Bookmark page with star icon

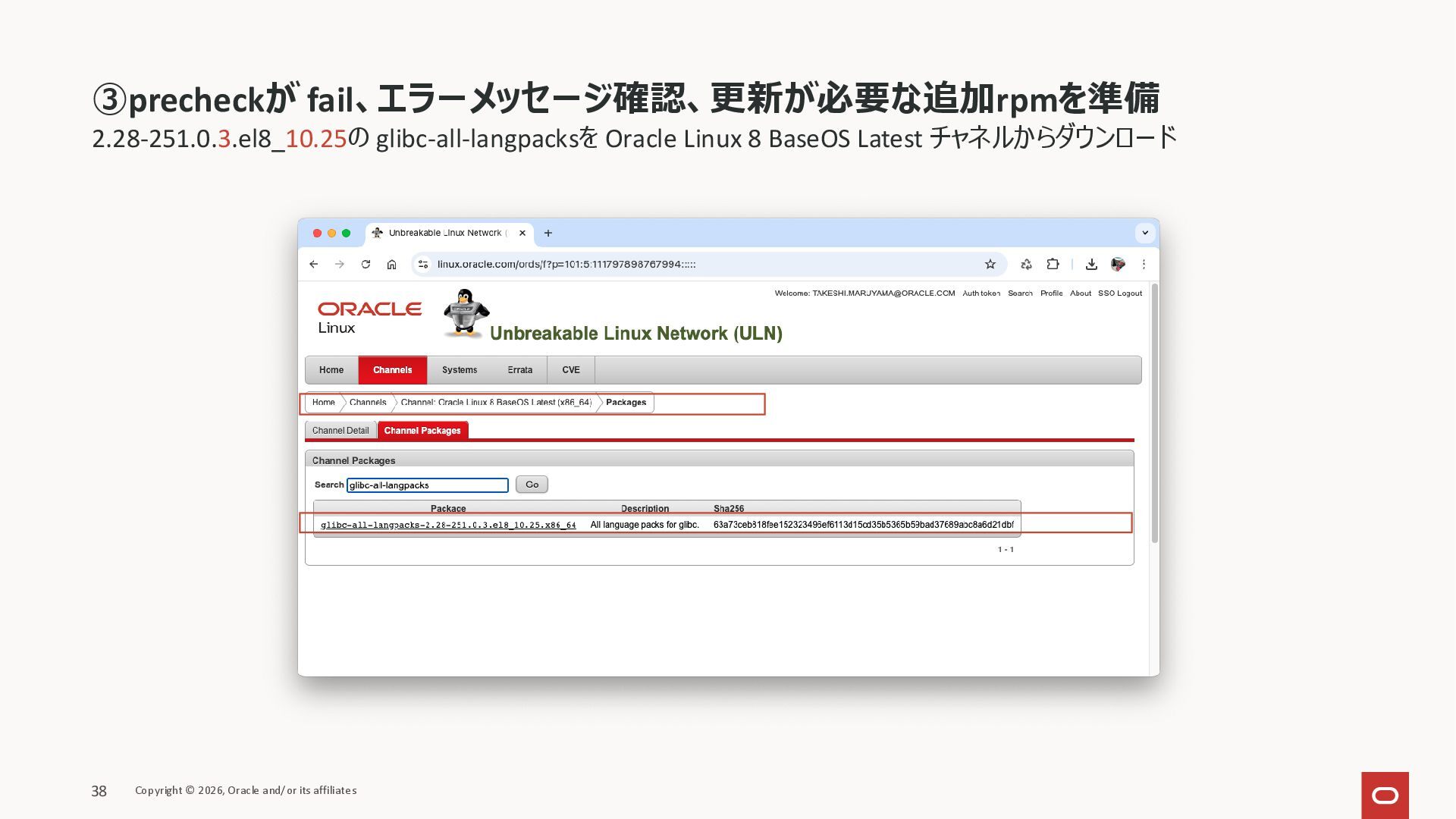click(990, 264)
